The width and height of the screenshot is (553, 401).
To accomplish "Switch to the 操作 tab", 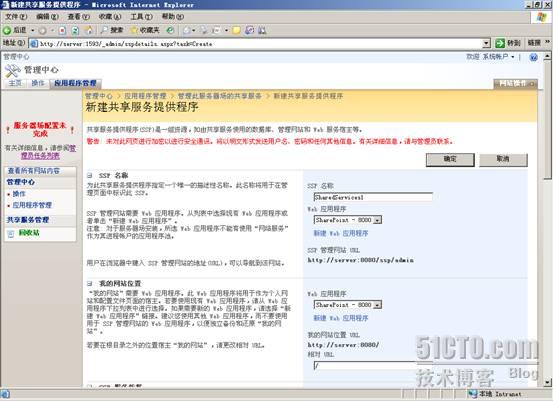I will pos(38,83).
